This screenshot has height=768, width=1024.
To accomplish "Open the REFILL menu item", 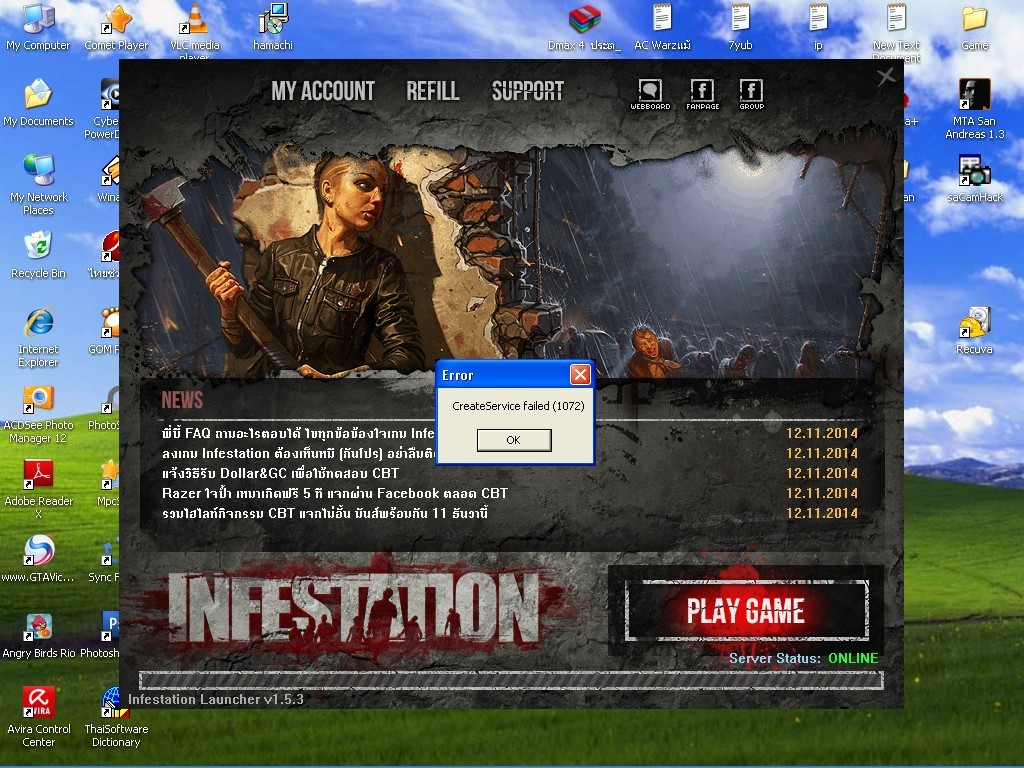I will pyautogui.click(x=432, y=91).
